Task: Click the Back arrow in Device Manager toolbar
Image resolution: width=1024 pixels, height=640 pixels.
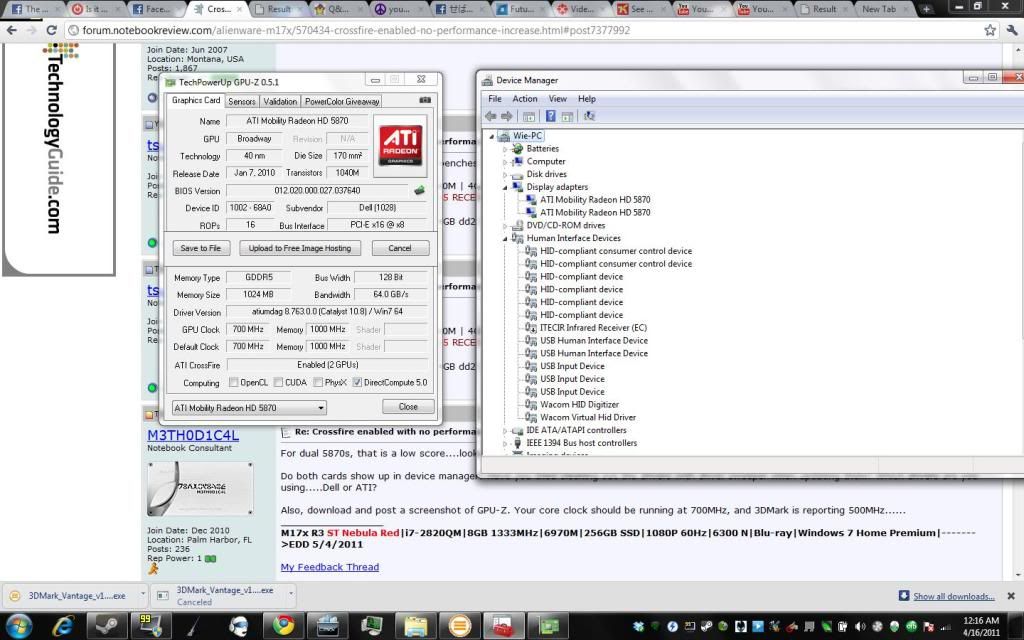Action: click(490, 116)
